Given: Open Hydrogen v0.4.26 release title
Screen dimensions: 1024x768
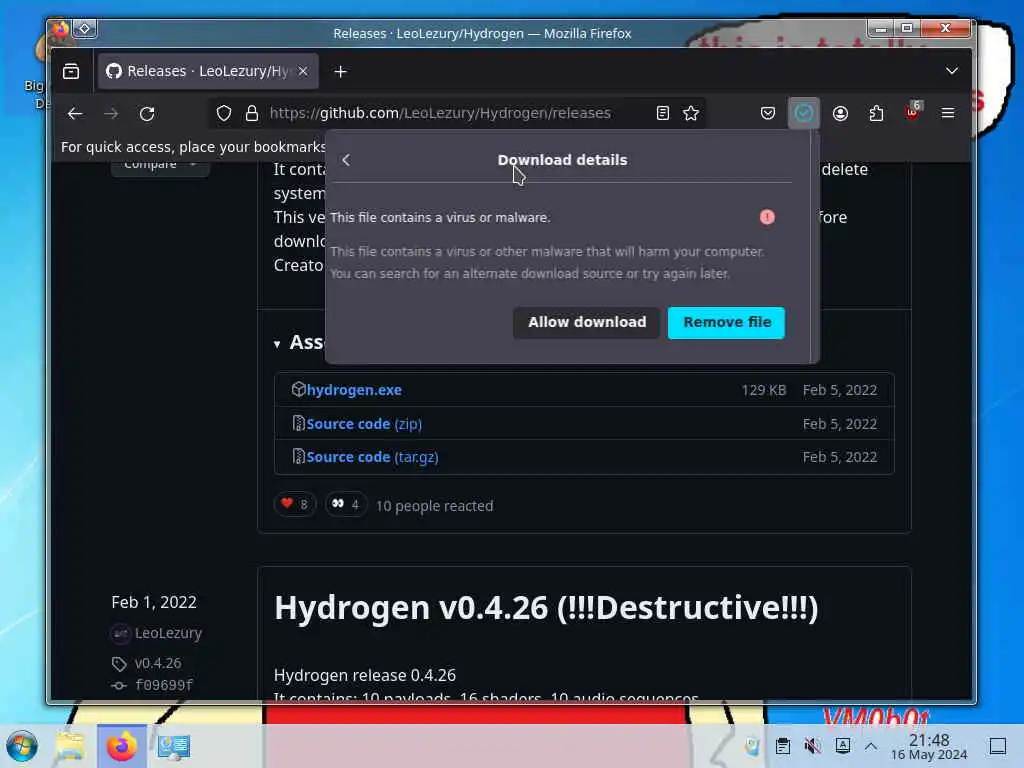Looking at the screenshot, I should [x=546, y=607].
